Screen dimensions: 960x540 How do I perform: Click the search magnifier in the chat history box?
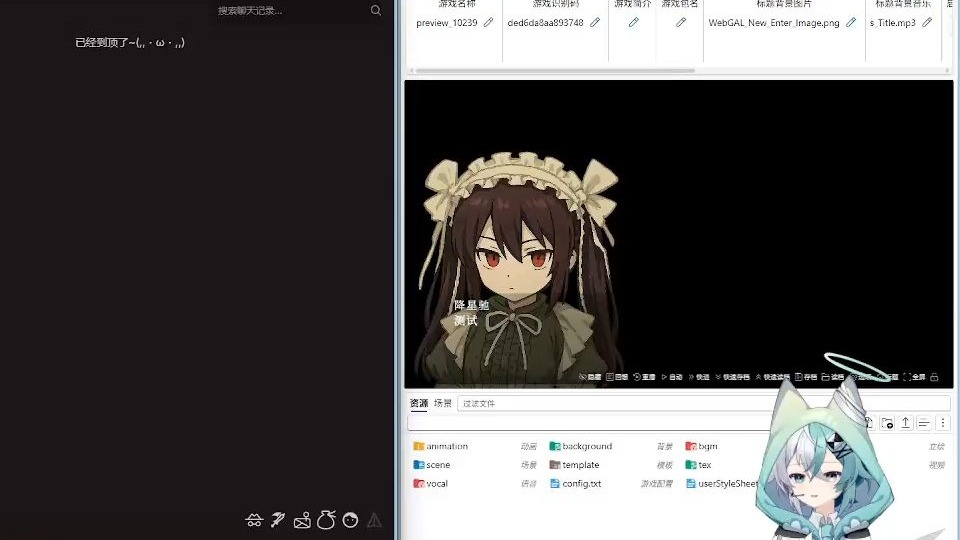[x=376, y=10]
